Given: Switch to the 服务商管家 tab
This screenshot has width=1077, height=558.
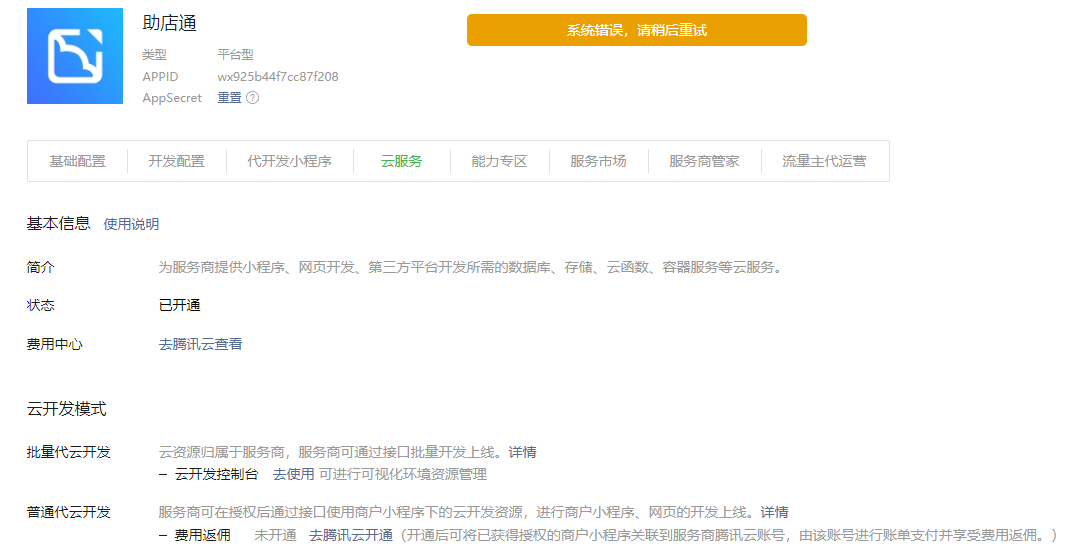Looking at the screenshot, I should (704, 161).
